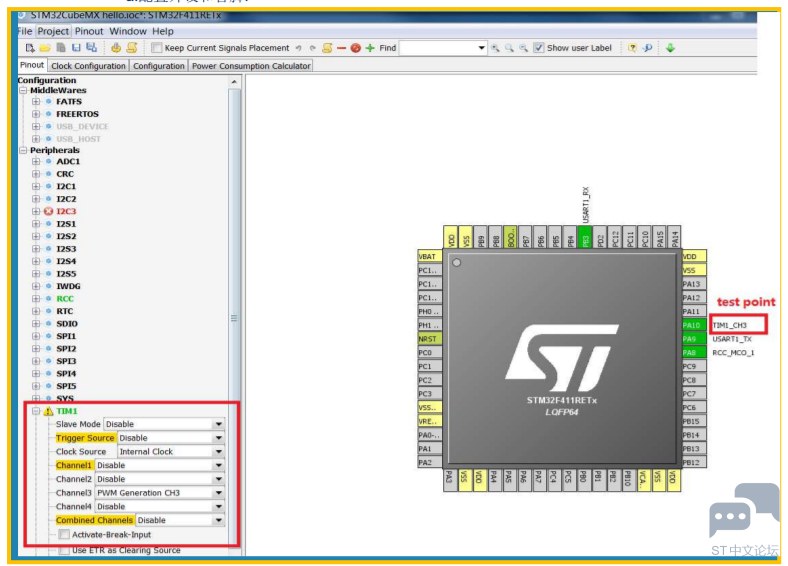Toggle Keep Current Signals Placement checkbox
Screen dimensions: 788x566
(157, 48)
